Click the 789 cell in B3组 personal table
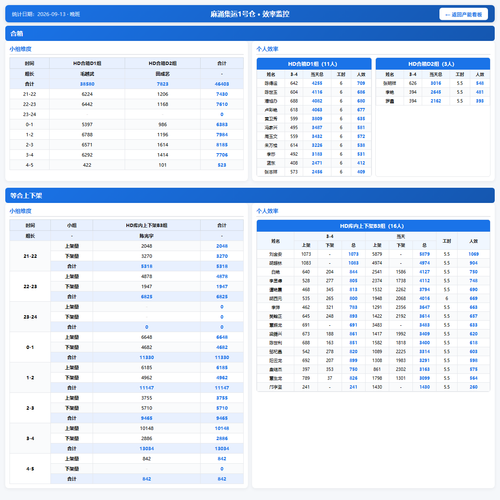 click(x=306, y=378)
